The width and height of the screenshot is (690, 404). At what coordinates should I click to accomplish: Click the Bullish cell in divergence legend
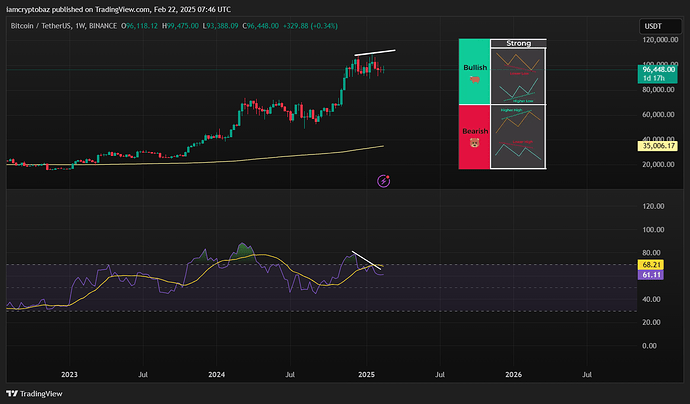coord(474,71)
